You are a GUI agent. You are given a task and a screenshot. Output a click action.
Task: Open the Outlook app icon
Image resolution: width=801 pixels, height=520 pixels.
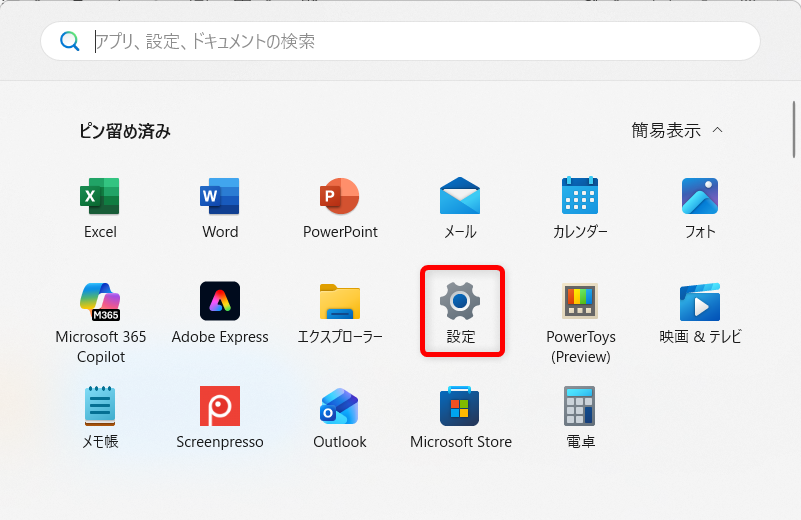click(340, 406)
